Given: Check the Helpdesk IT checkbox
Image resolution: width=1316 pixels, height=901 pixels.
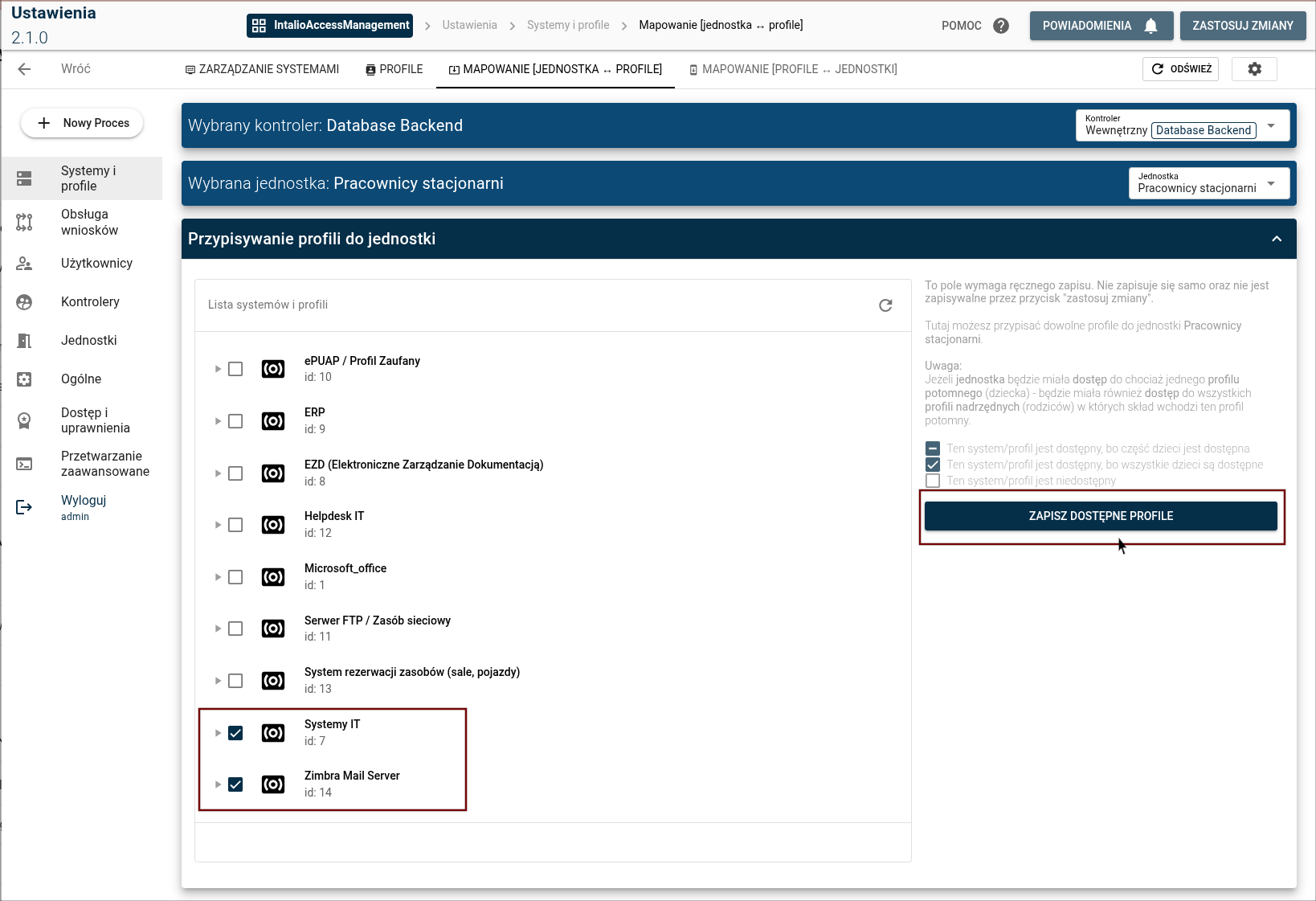Looking at the screenshot, I should (x=235, y=525).
